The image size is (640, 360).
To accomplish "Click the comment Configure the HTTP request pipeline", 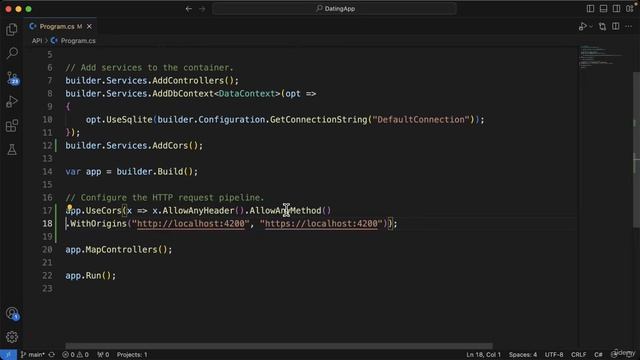I will click(165, 198).
